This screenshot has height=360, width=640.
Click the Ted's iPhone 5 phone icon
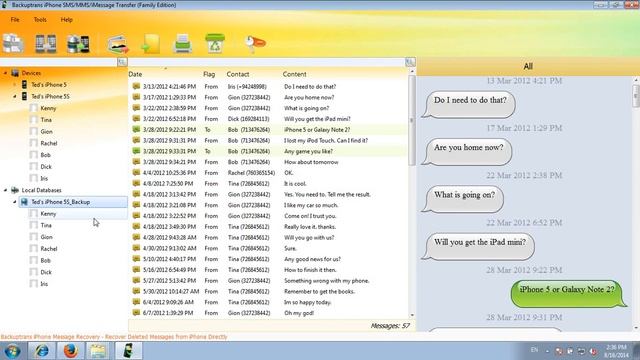click(x=24, y=84)
